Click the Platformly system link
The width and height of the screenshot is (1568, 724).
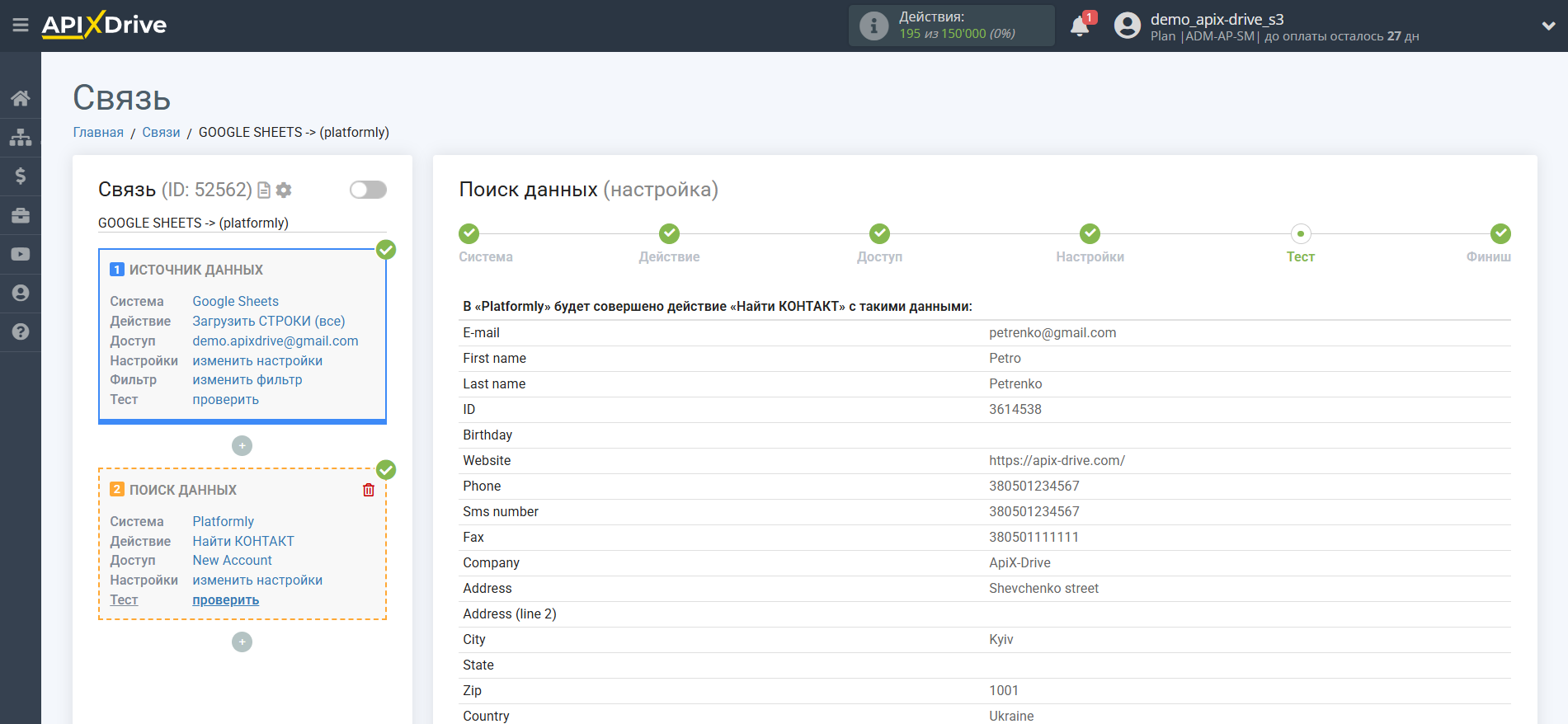pos(224,522)
